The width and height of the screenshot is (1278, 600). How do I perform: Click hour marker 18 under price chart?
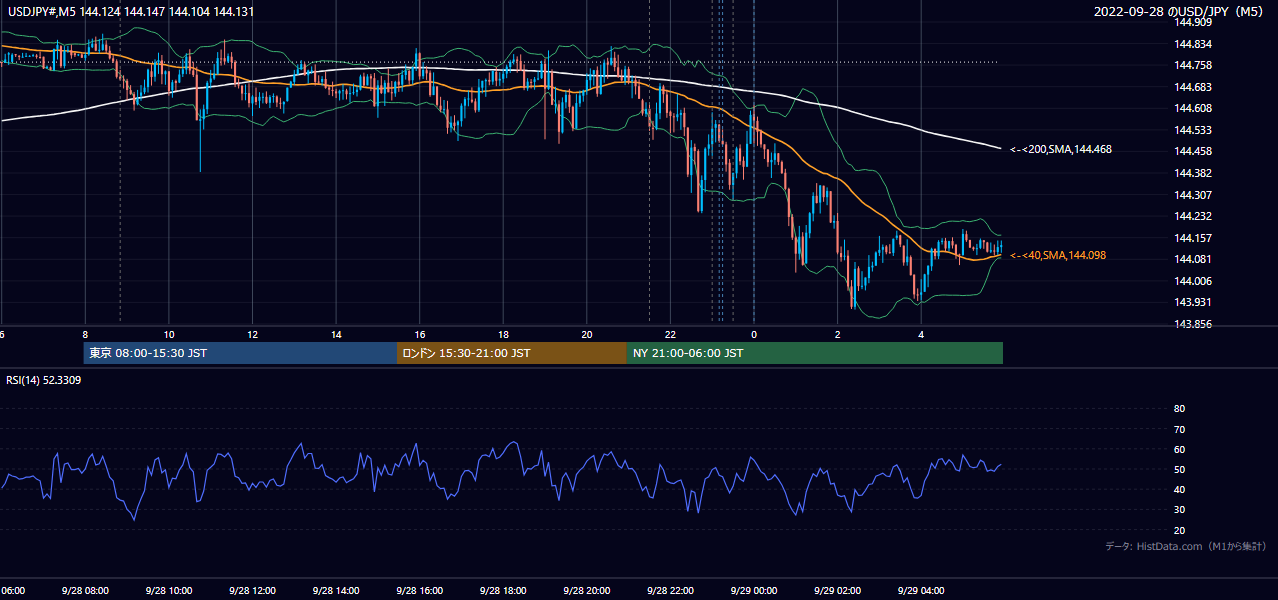click(x=504, y=335)
